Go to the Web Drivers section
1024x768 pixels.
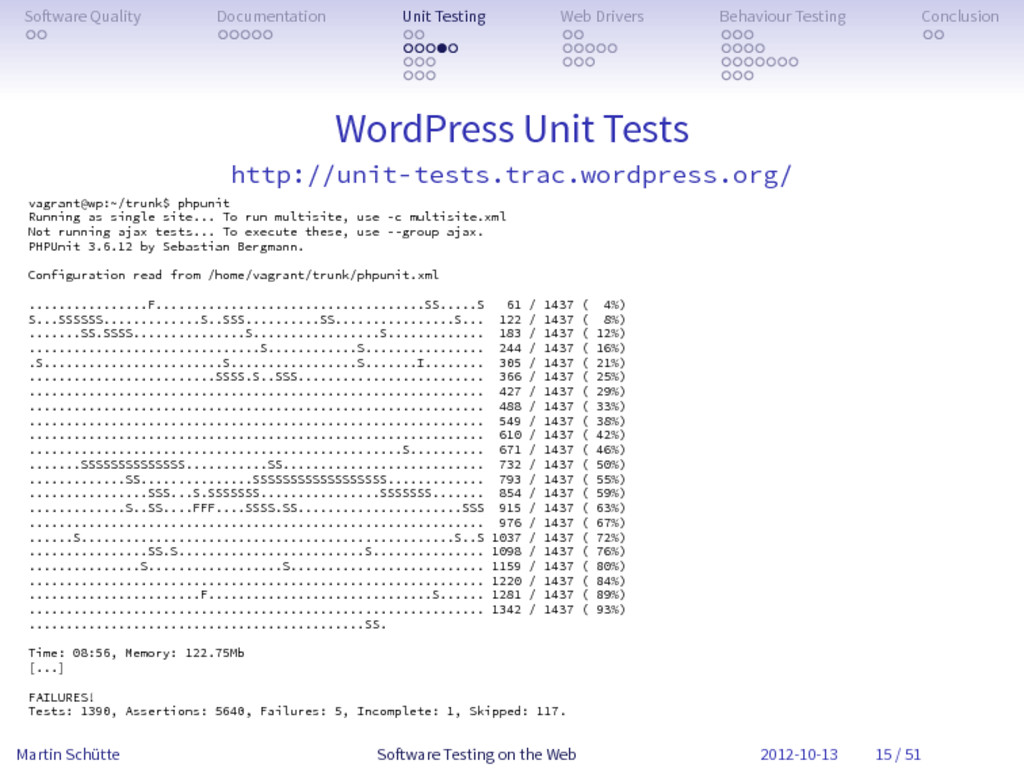click(x=601, y=16)
